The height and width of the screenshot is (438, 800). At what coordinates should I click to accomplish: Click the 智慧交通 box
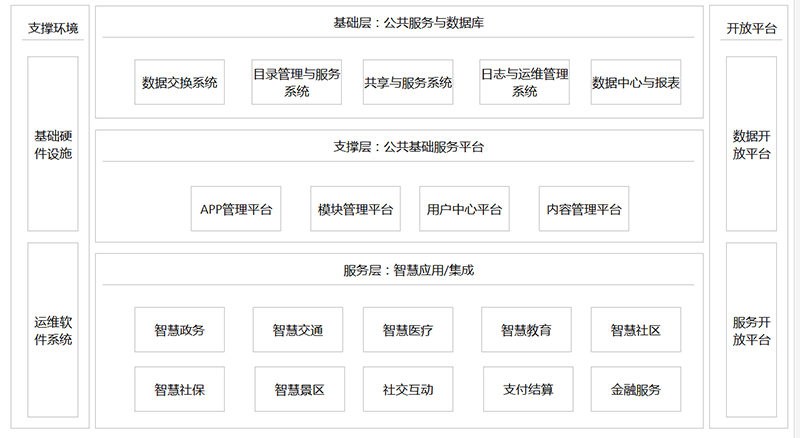[298, 329]
